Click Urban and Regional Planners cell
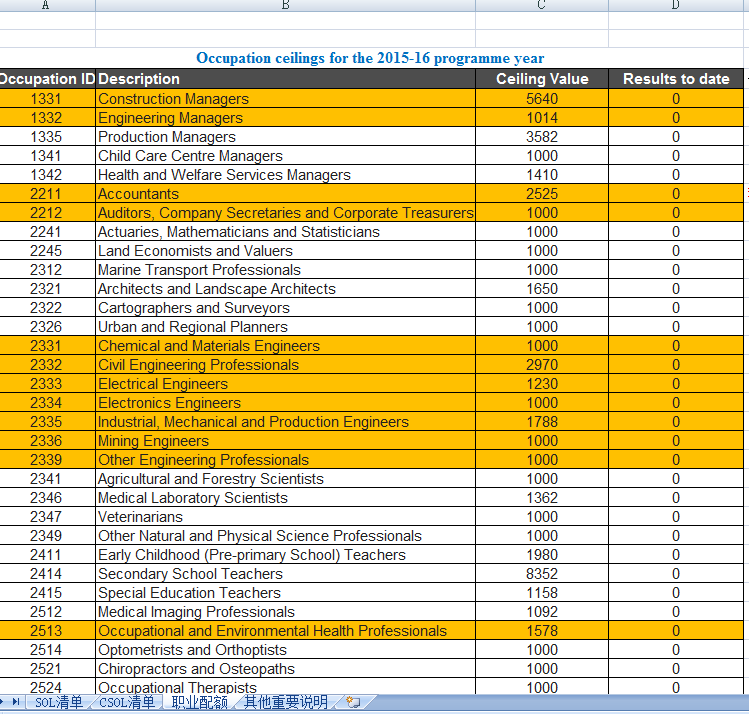 pos(285,327)
